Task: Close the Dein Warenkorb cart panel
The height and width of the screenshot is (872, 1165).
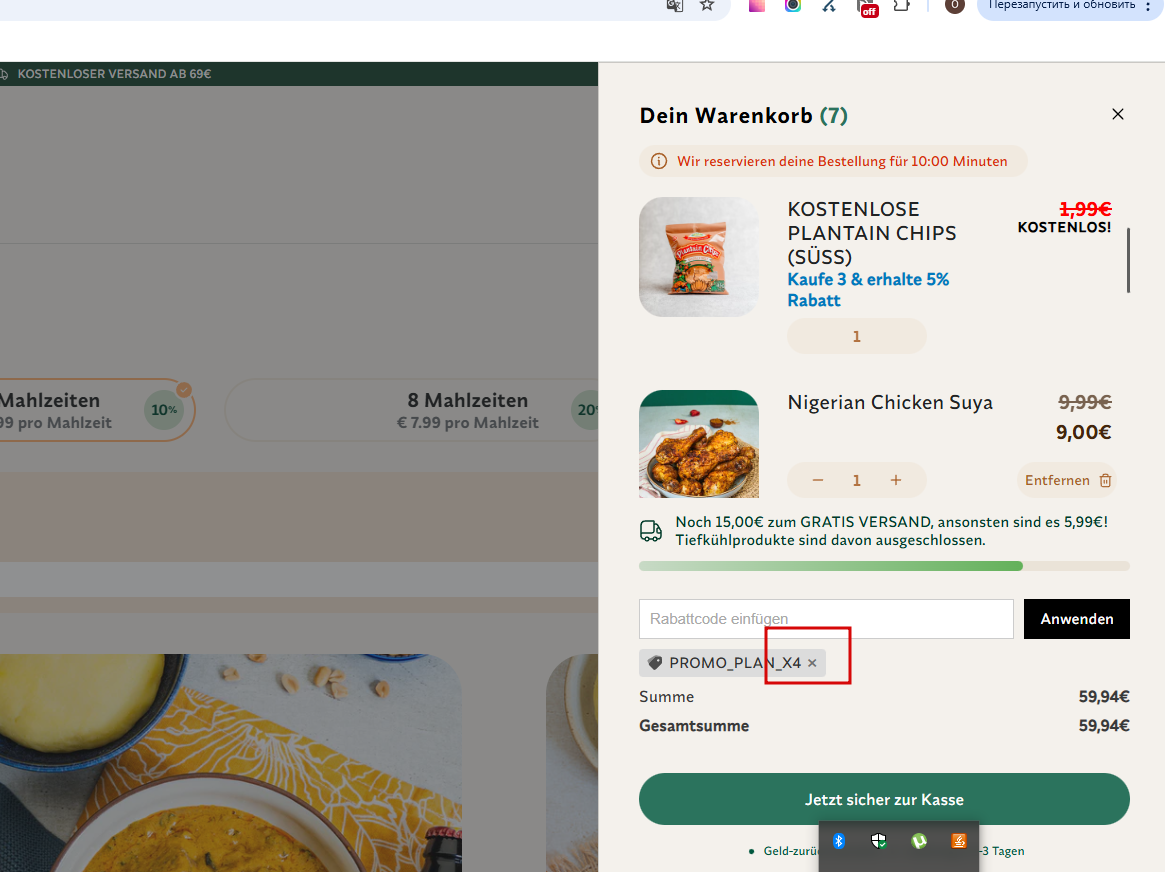Action: pyautogui.click(x=1118, y=114)
